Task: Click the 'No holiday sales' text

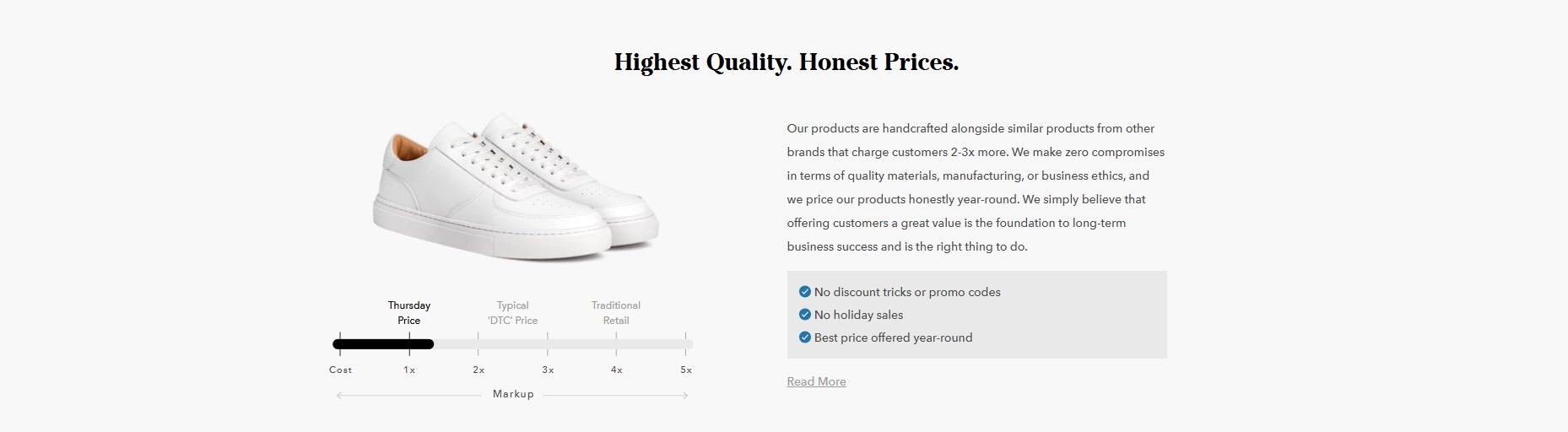Action: pyautogui.click(x=858, y=315)
